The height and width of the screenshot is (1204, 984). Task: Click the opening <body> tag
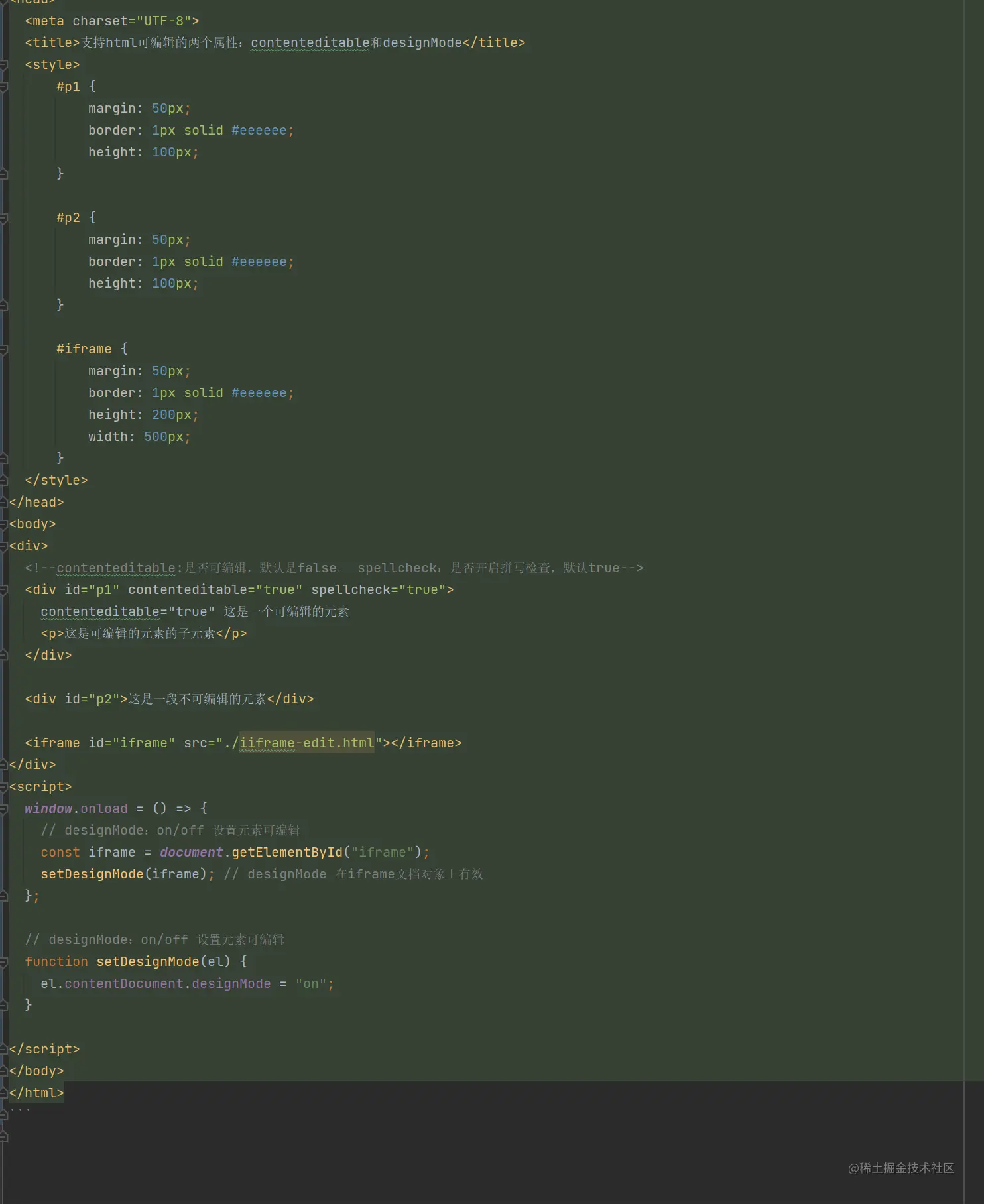(x=32, y=524)
